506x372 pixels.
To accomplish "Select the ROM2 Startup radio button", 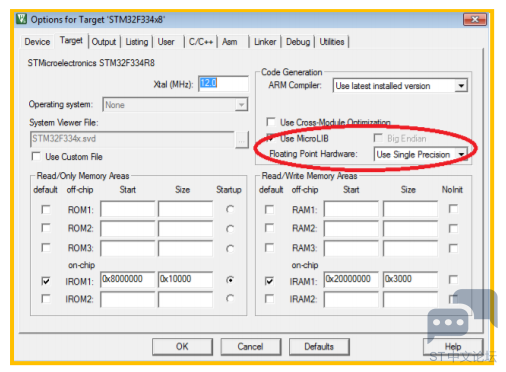I will click(x=230, y=229).
